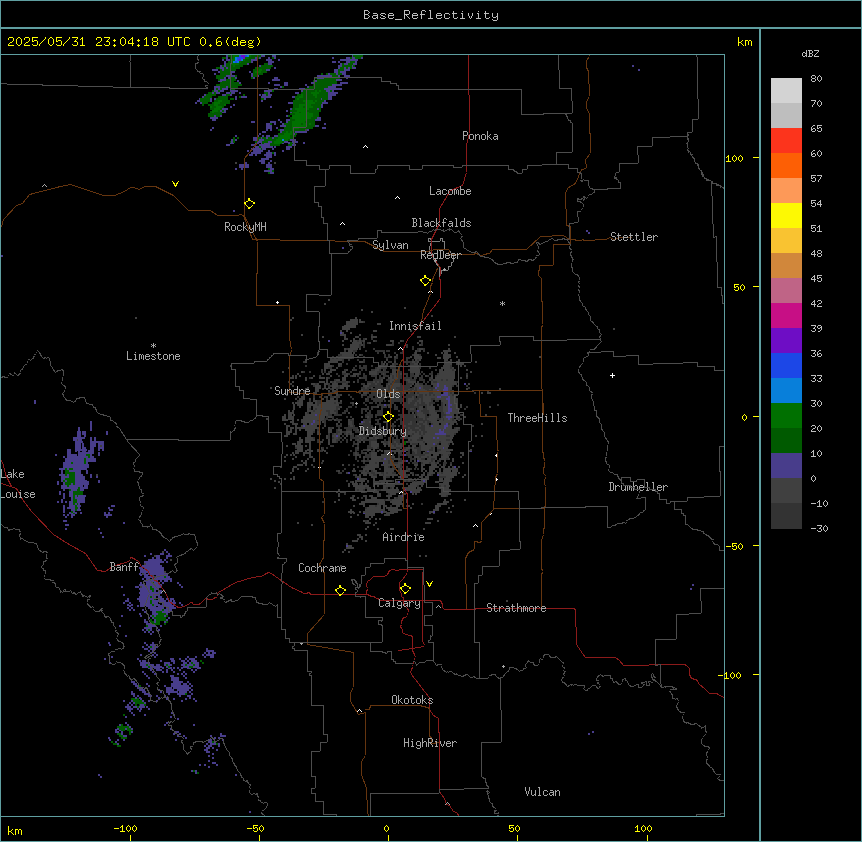
Task: Click the Vulcan label
Action: click(542, 792)
